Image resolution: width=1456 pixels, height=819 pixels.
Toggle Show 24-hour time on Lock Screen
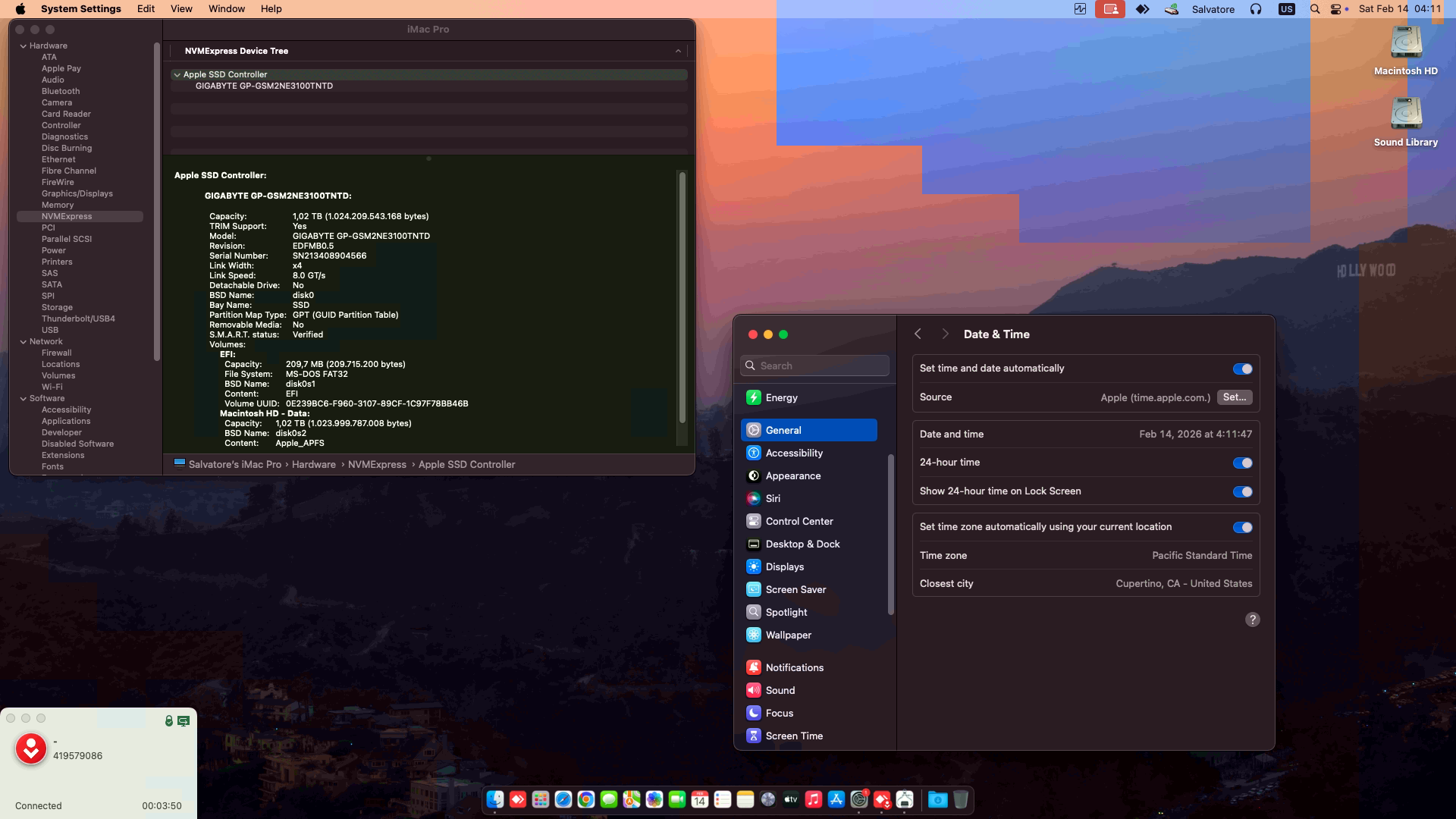pos(1242,491)
